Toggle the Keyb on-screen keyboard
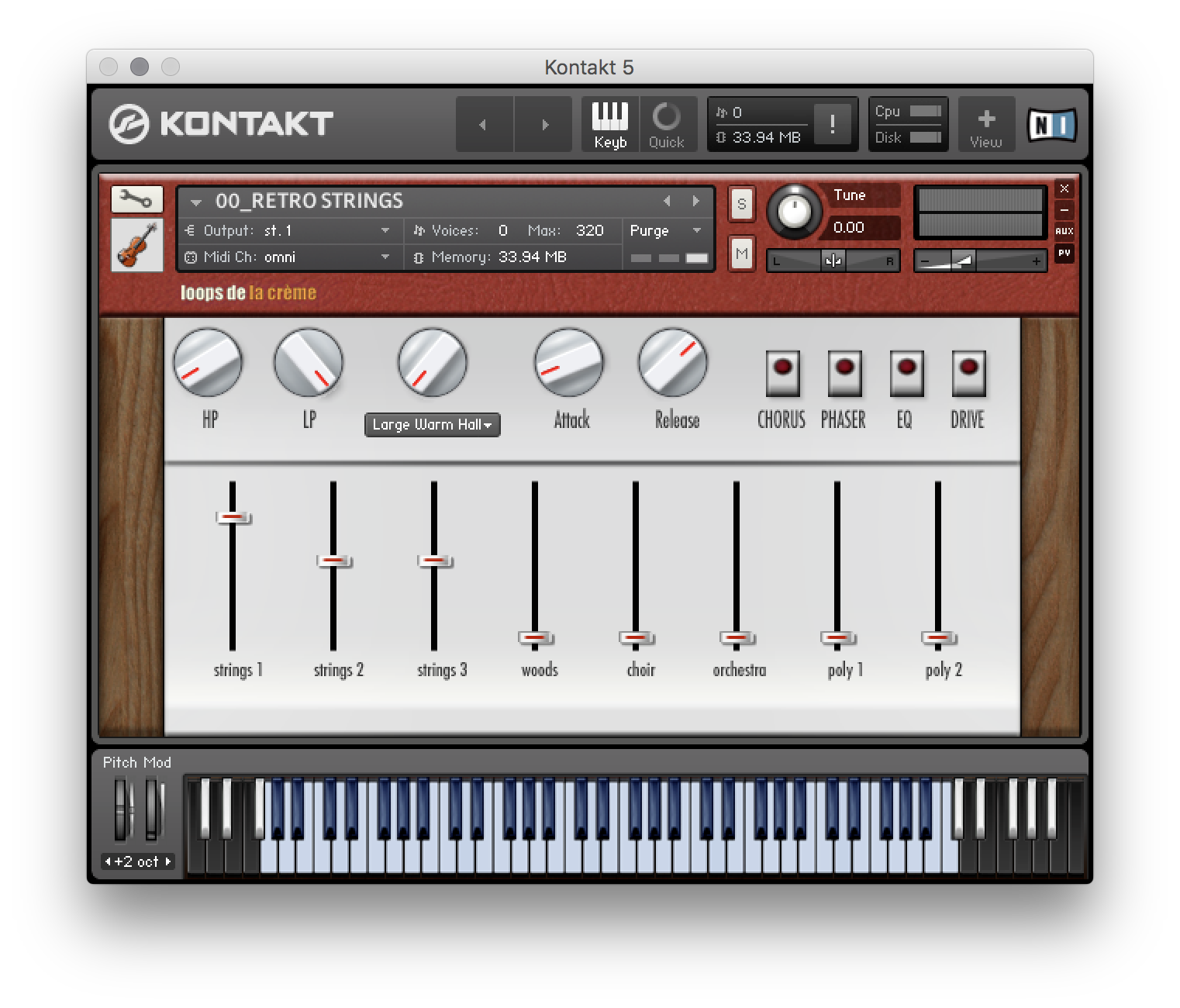 pos(610,124)
